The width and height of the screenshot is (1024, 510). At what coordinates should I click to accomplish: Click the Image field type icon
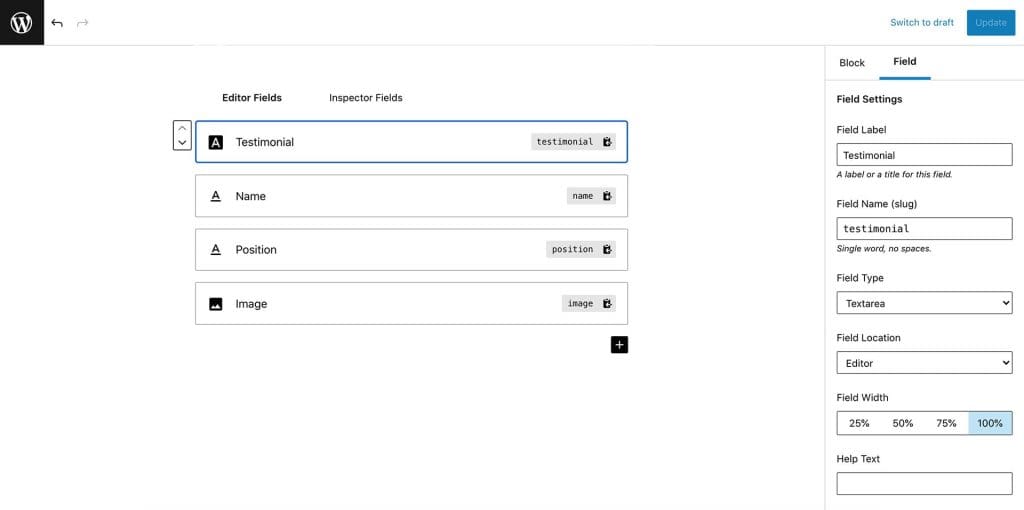click(x=216, y=304)
